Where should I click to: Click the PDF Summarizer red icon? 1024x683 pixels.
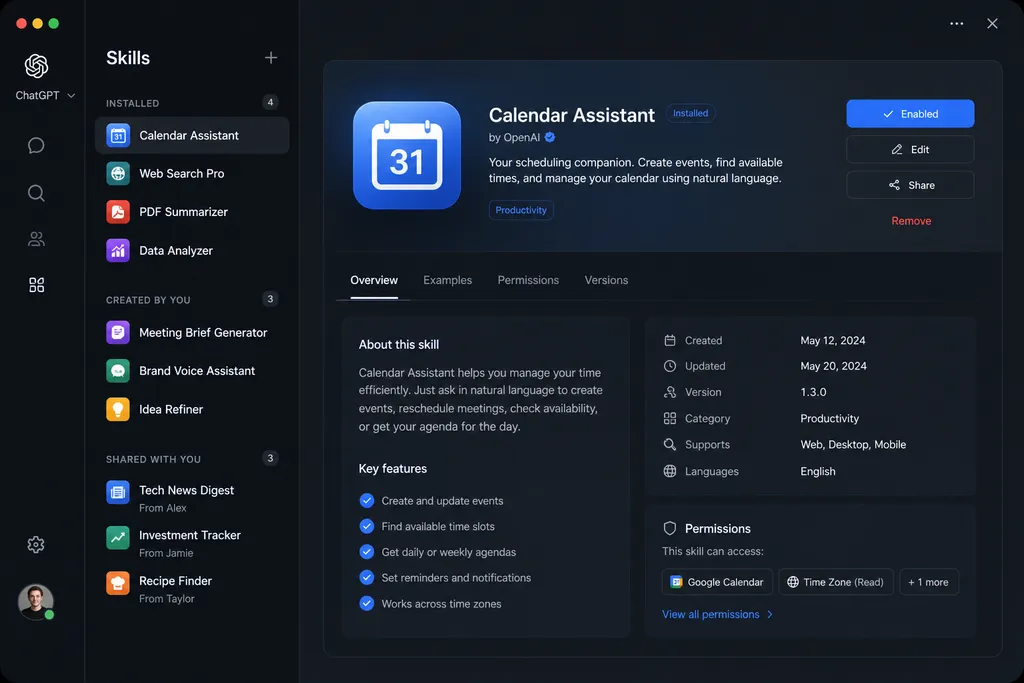coord(118,212)
